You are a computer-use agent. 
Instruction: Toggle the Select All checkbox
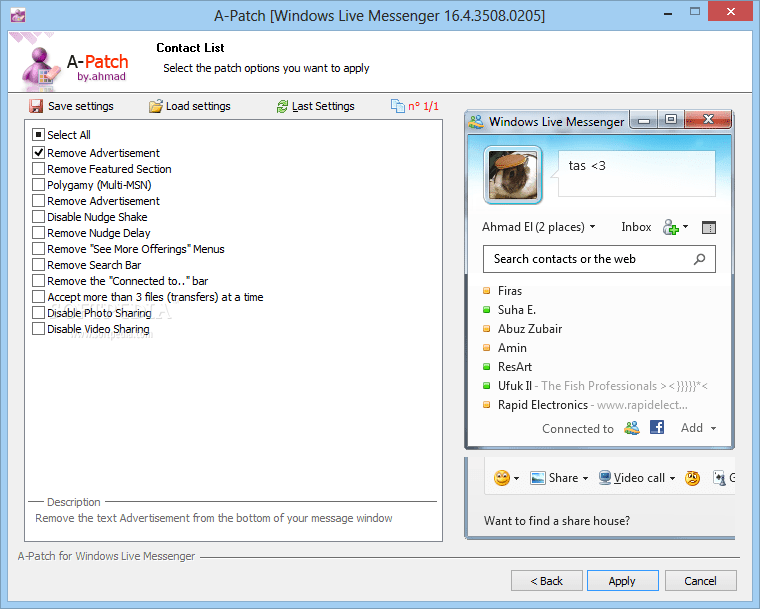pos(39,134)
